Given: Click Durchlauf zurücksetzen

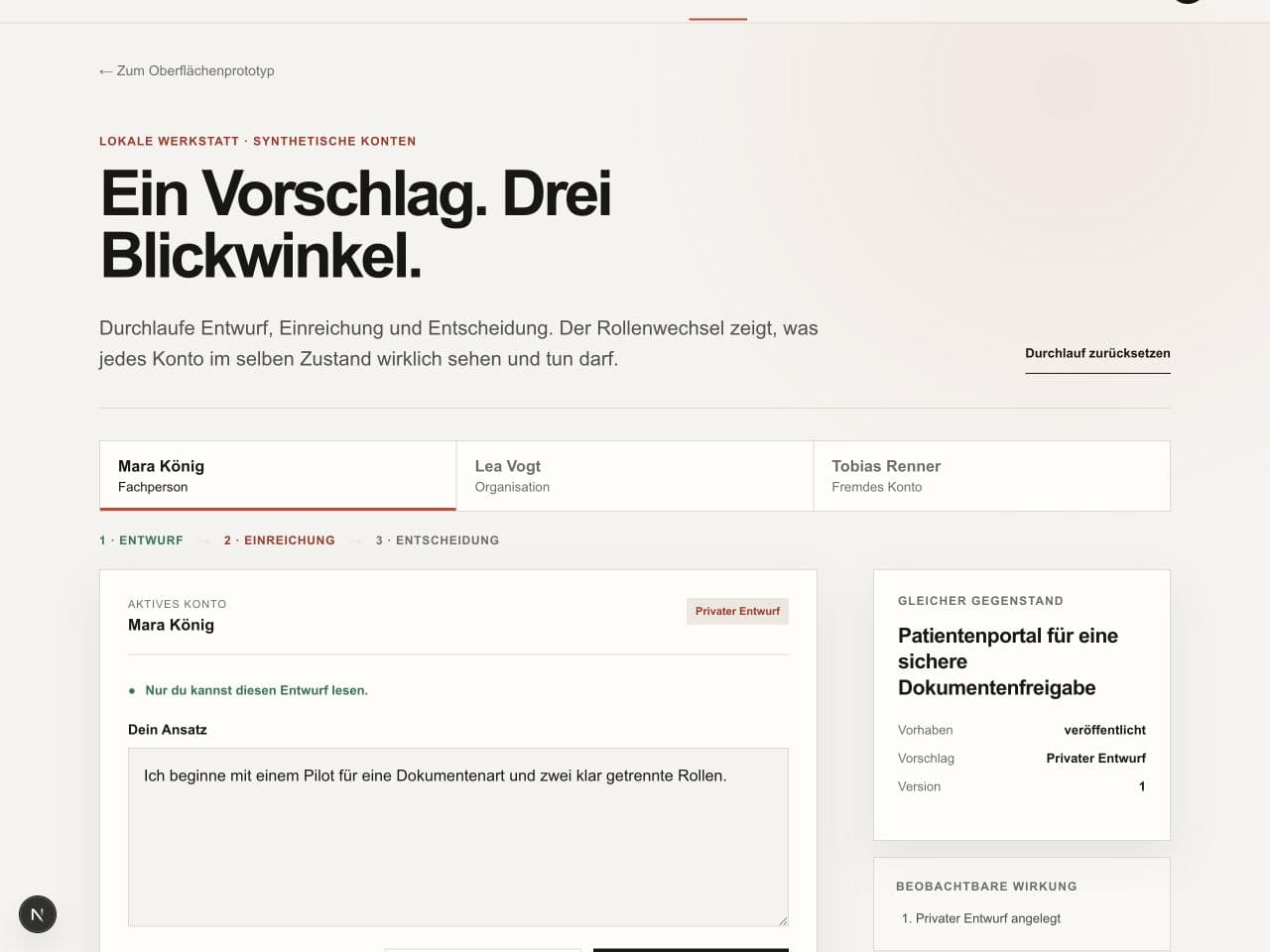Looking at the screenshot, I should pos(1097,353).
